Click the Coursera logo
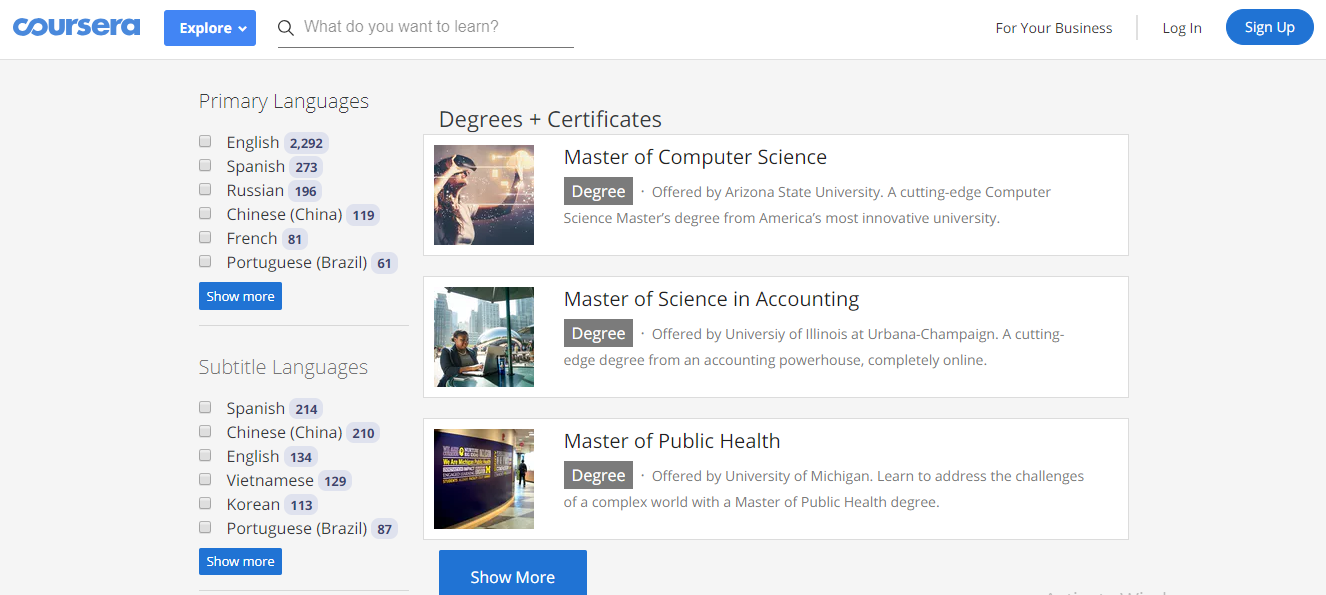Image resolution: width=1326 pixels, height=595 pixels. (x=76, y=27)
